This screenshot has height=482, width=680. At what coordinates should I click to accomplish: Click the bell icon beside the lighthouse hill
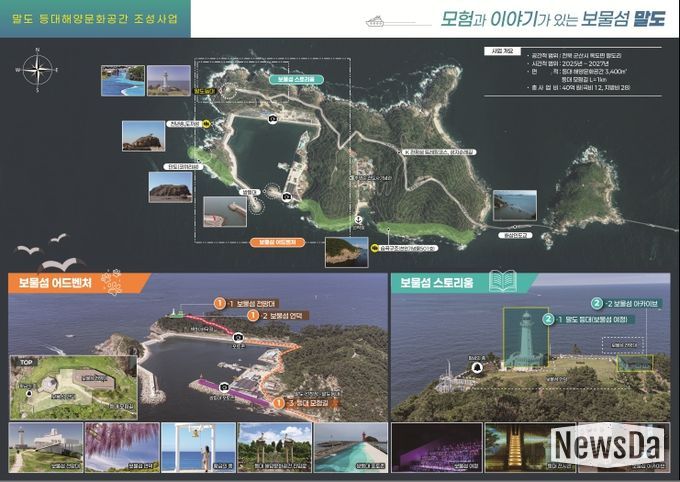[x=477, y=367]
